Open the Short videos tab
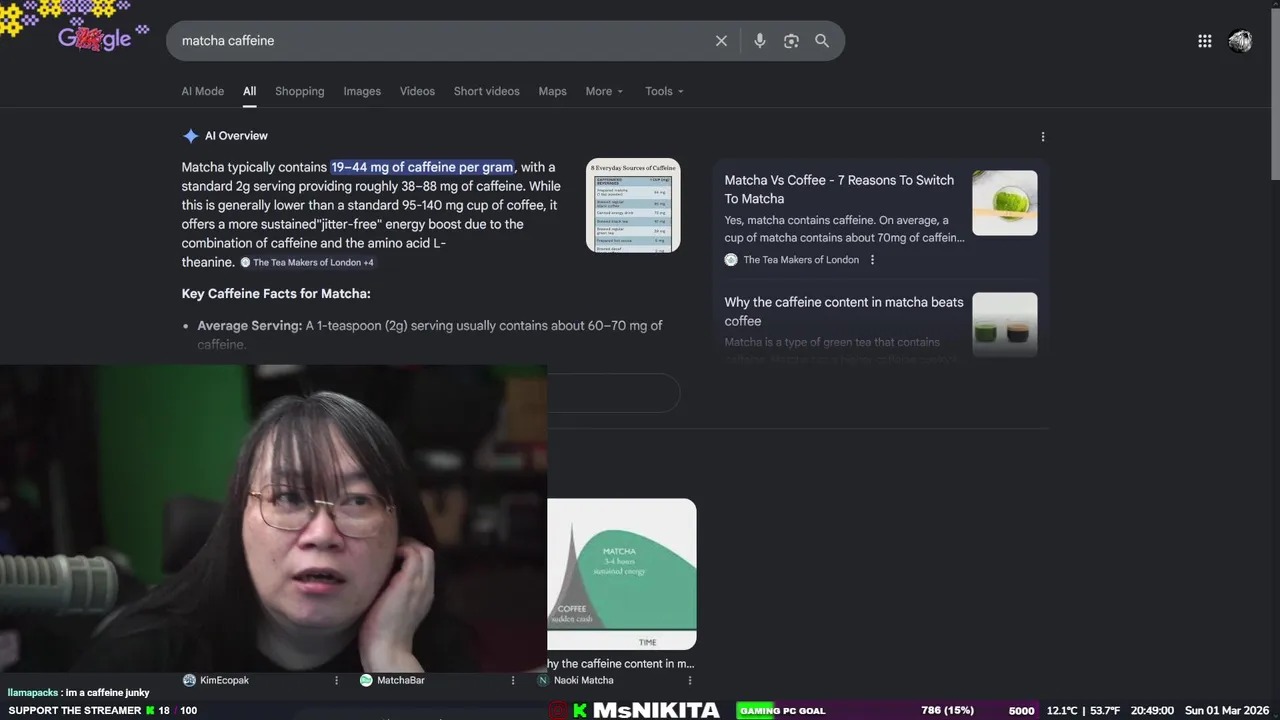The width and height of the screenshot is (1280, 720). 487,91
